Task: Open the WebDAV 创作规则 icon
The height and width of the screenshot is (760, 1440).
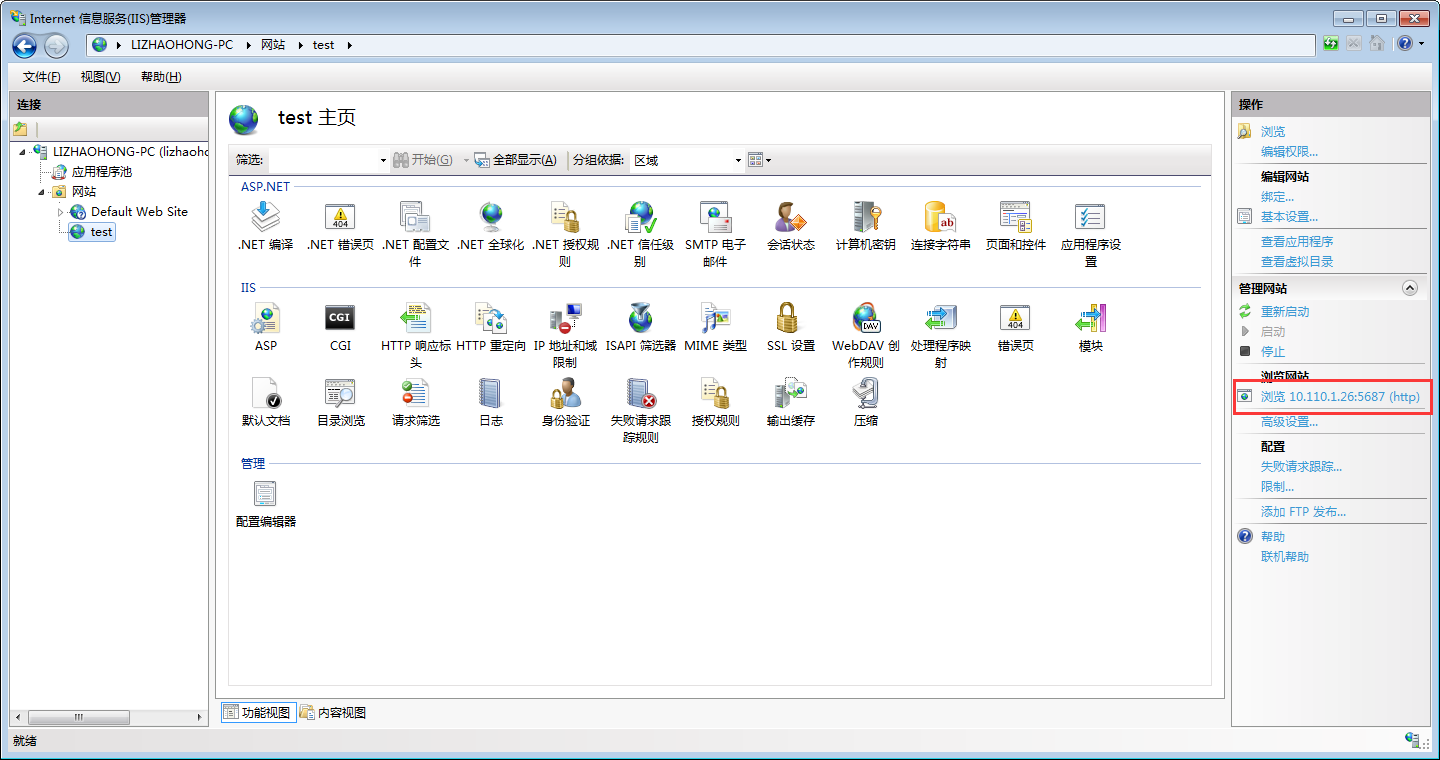Action: [865, 318]
